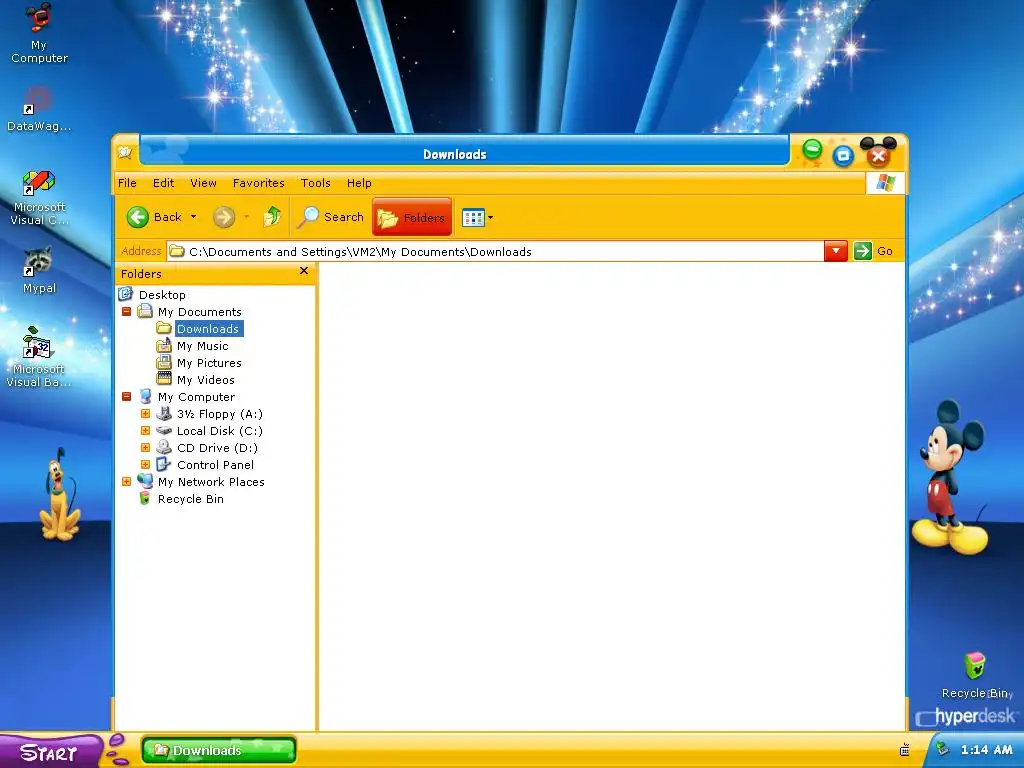1024x768 pixels.
Task: Select 3½ Floppy (A:) in tree
Action: coord(219,413)
